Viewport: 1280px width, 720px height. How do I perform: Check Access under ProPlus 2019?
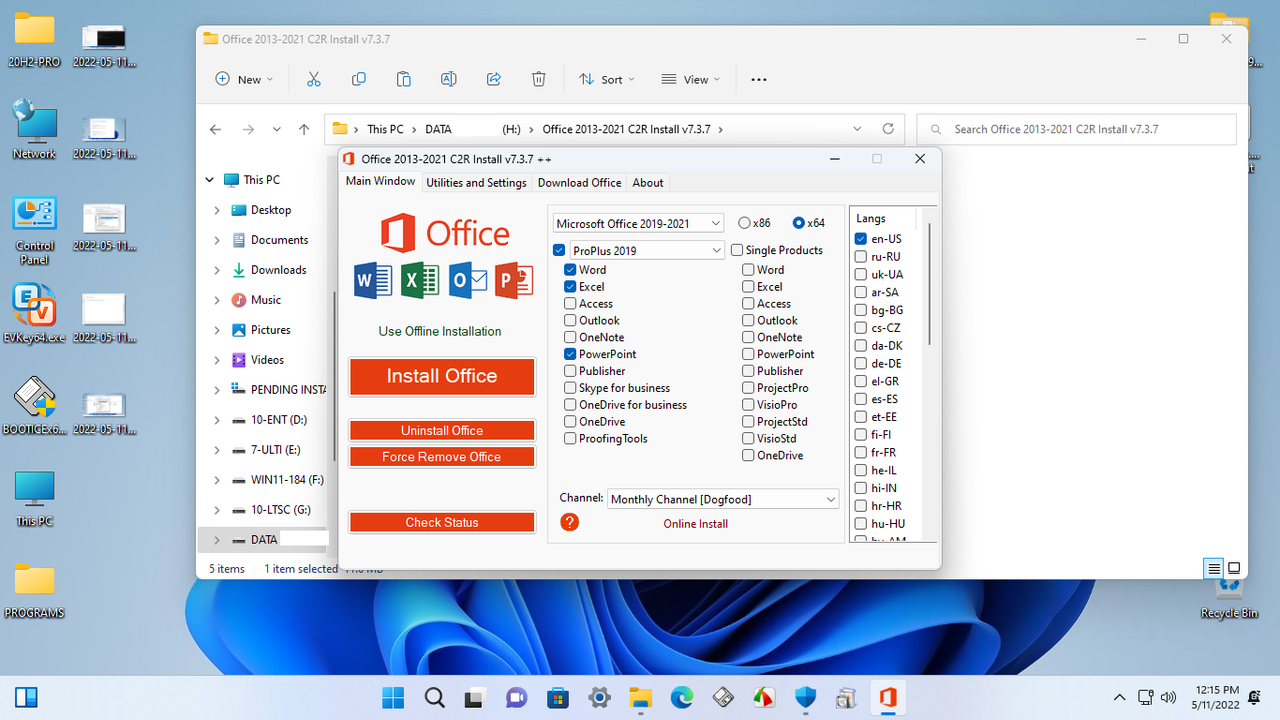[x=570, y=304]
